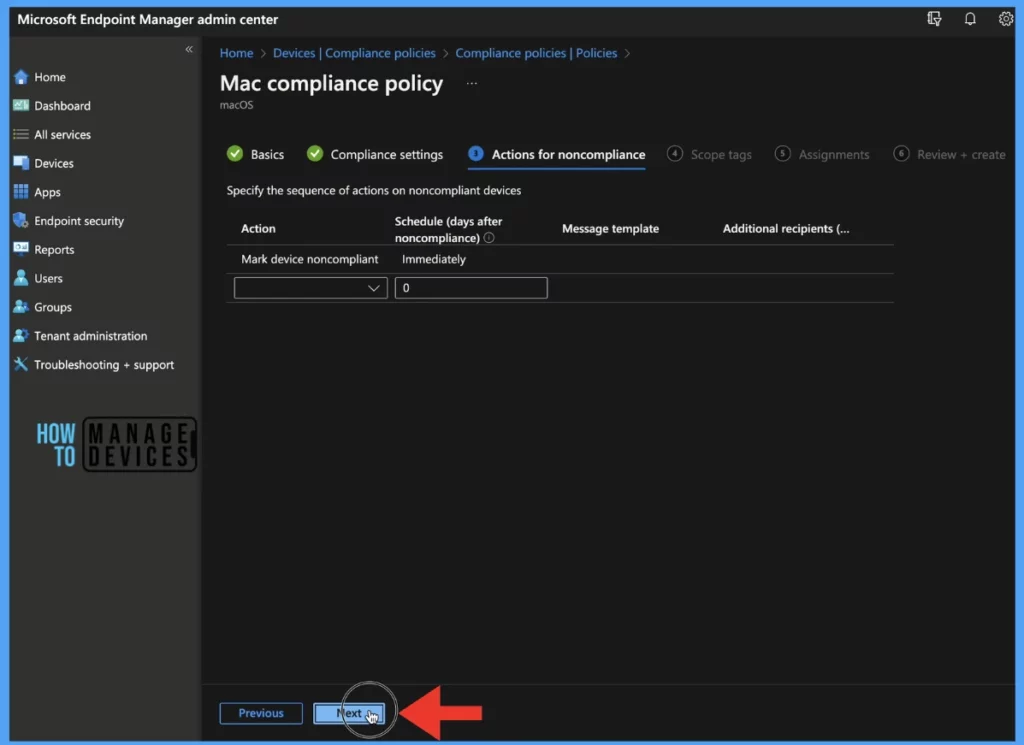Open Devices | Compliance policies breadcrumb
This screenshot has width=1024, height=745.
[x=354, y=53]
